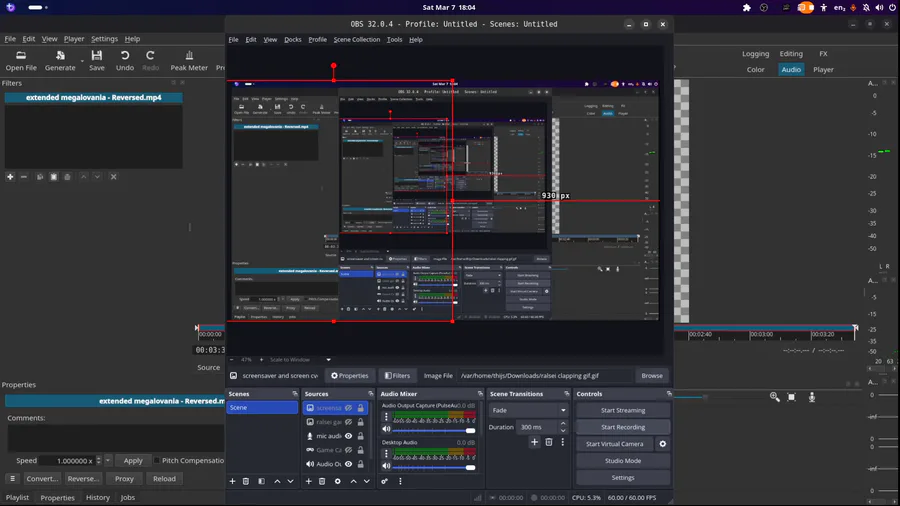Image resolution: width=900 pixels, height=506 pixels.
Task: Open Shotcut Speed preset dropdown arrow
Action: click(108, 460)
